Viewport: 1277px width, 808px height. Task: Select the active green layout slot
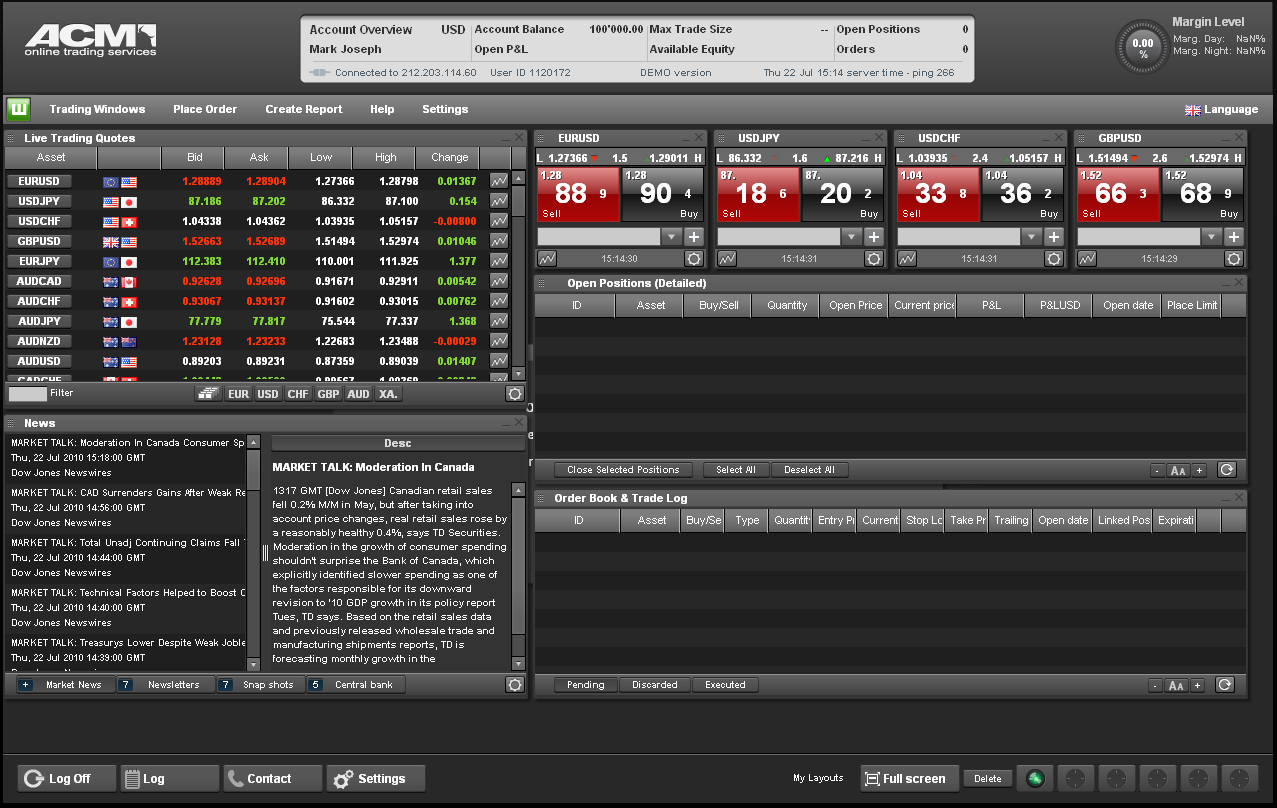coord(1035,778)
